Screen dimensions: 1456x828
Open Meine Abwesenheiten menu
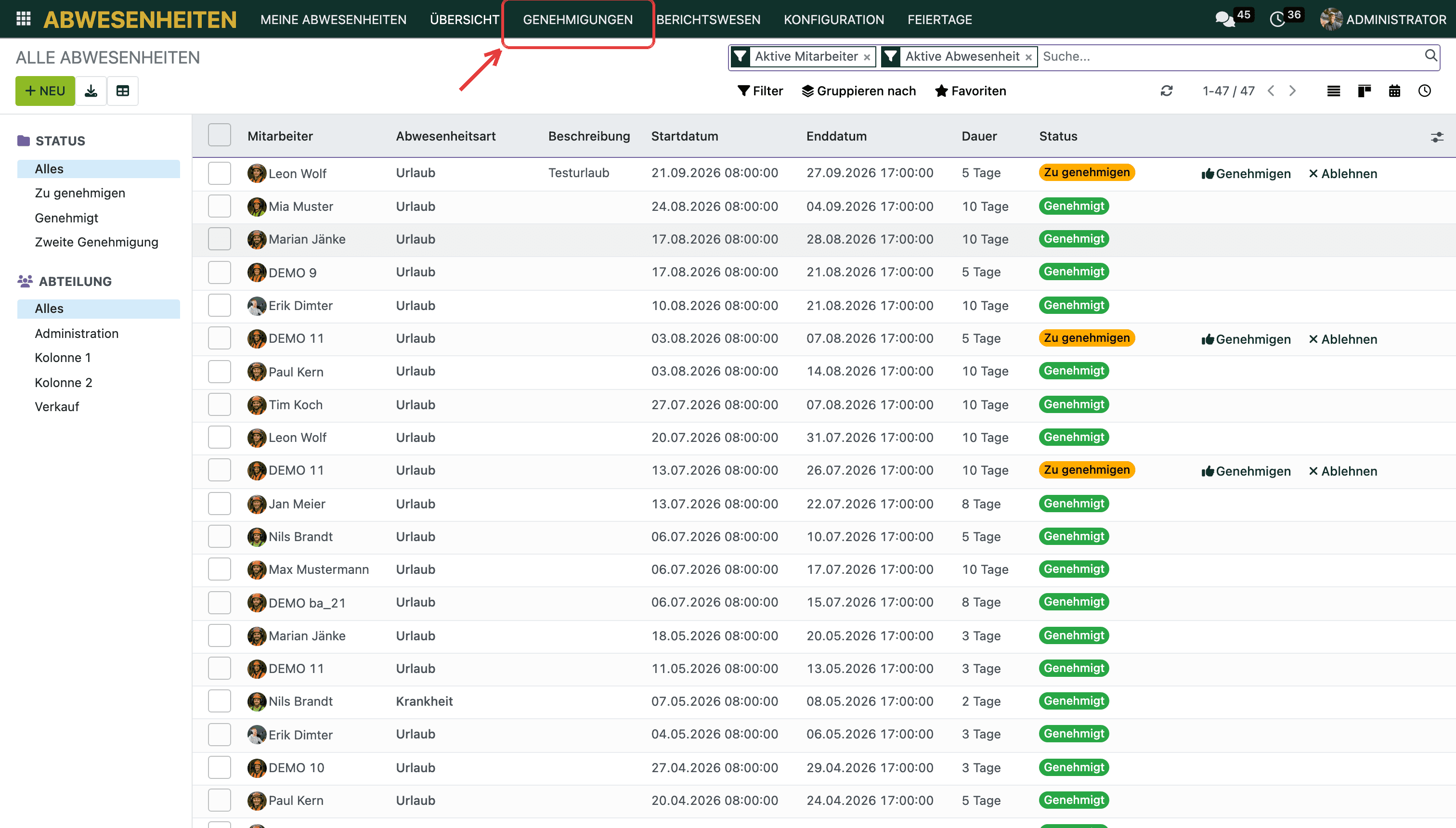(x=333, y=19)
